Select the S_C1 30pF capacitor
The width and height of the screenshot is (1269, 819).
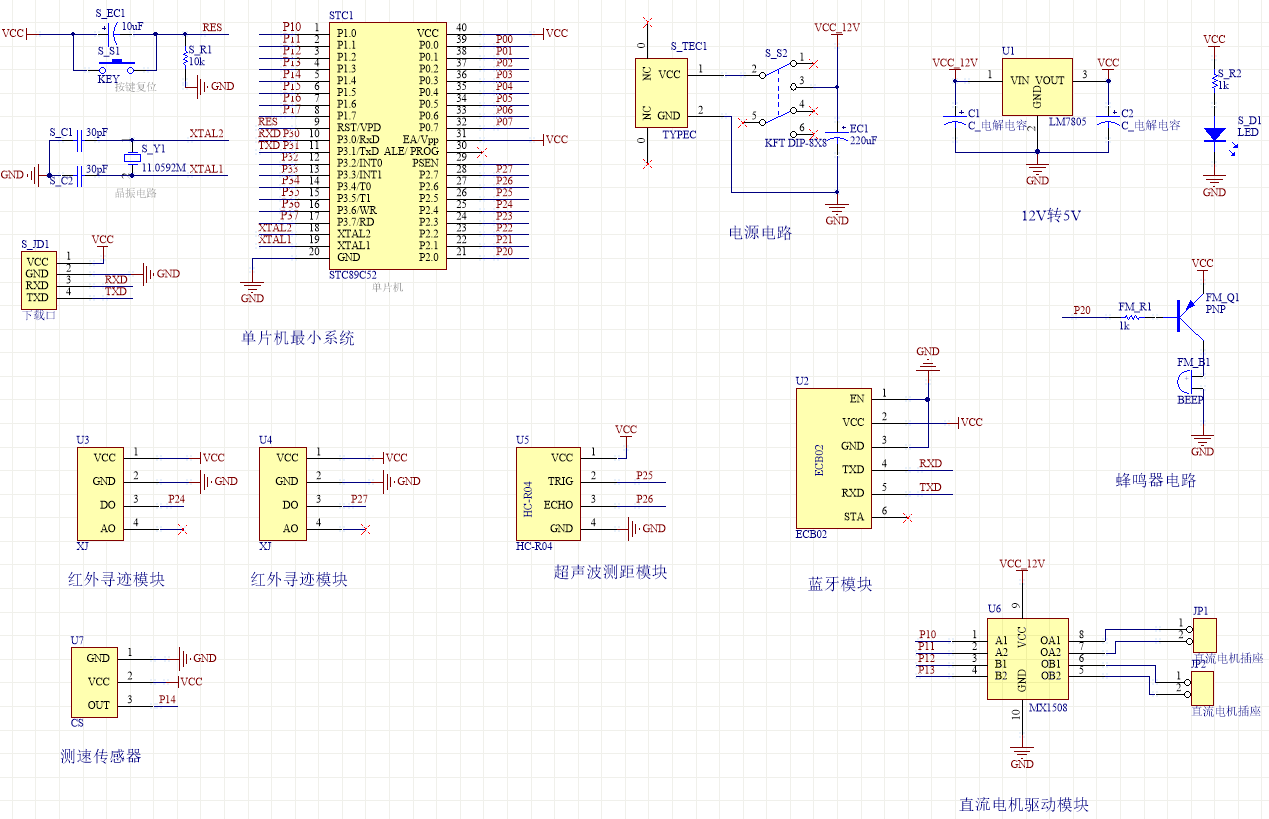[77, 143]
